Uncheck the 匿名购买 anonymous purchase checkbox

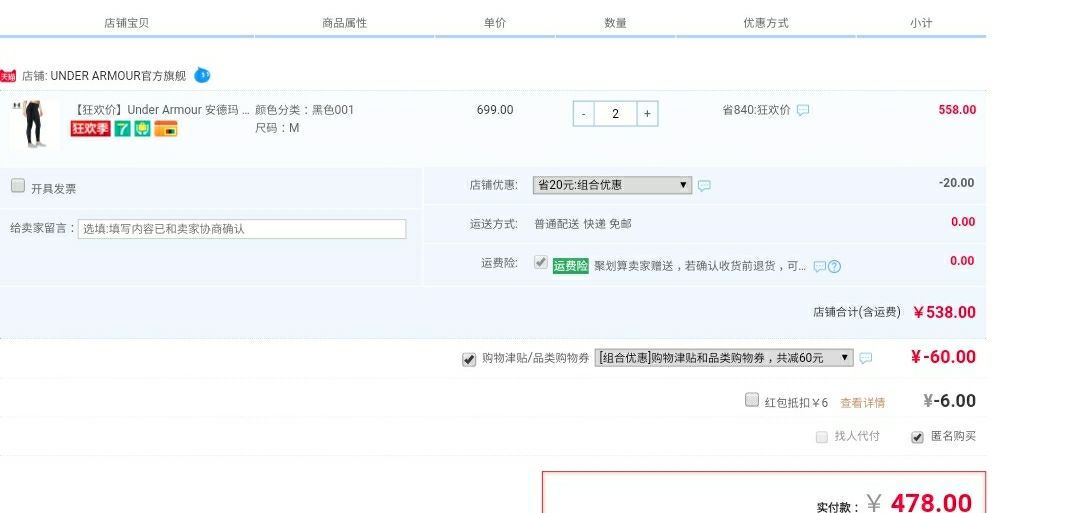coord(917,437)
